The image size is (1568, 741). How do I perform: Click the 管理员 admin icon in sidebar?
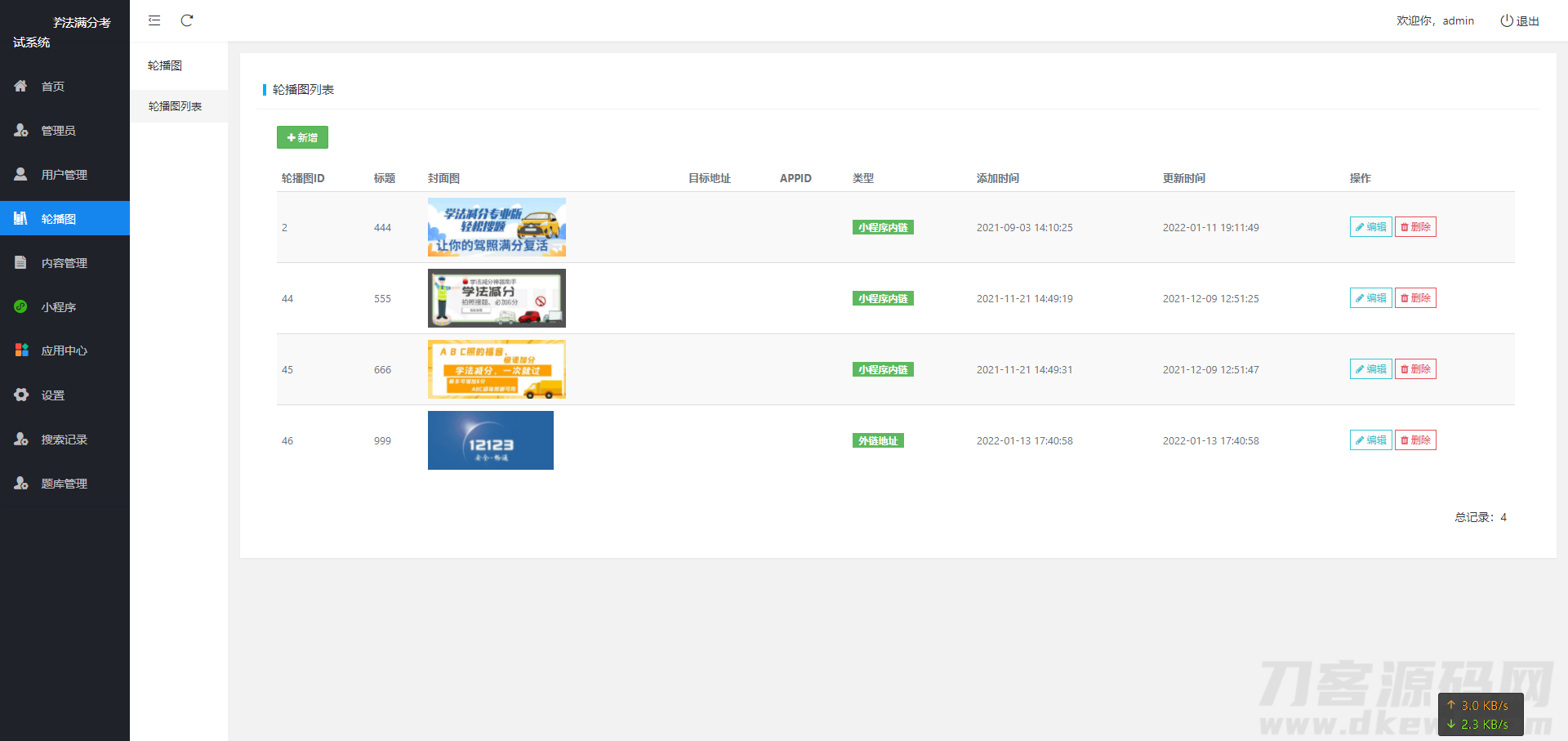tap(21, 130)
